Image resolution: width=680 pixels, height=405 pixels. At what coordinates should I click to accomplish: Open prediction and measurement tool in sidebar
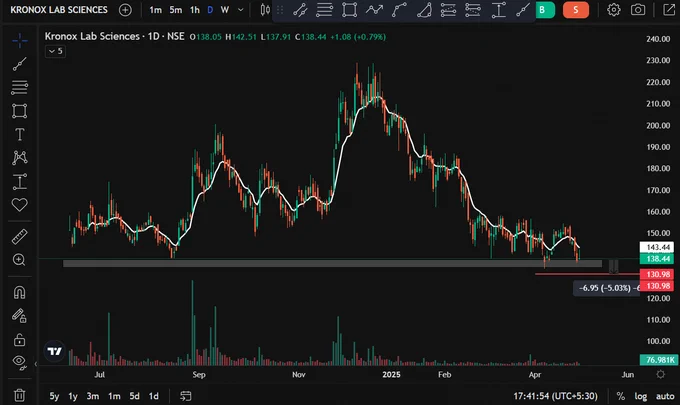click(x=20, y=181)
